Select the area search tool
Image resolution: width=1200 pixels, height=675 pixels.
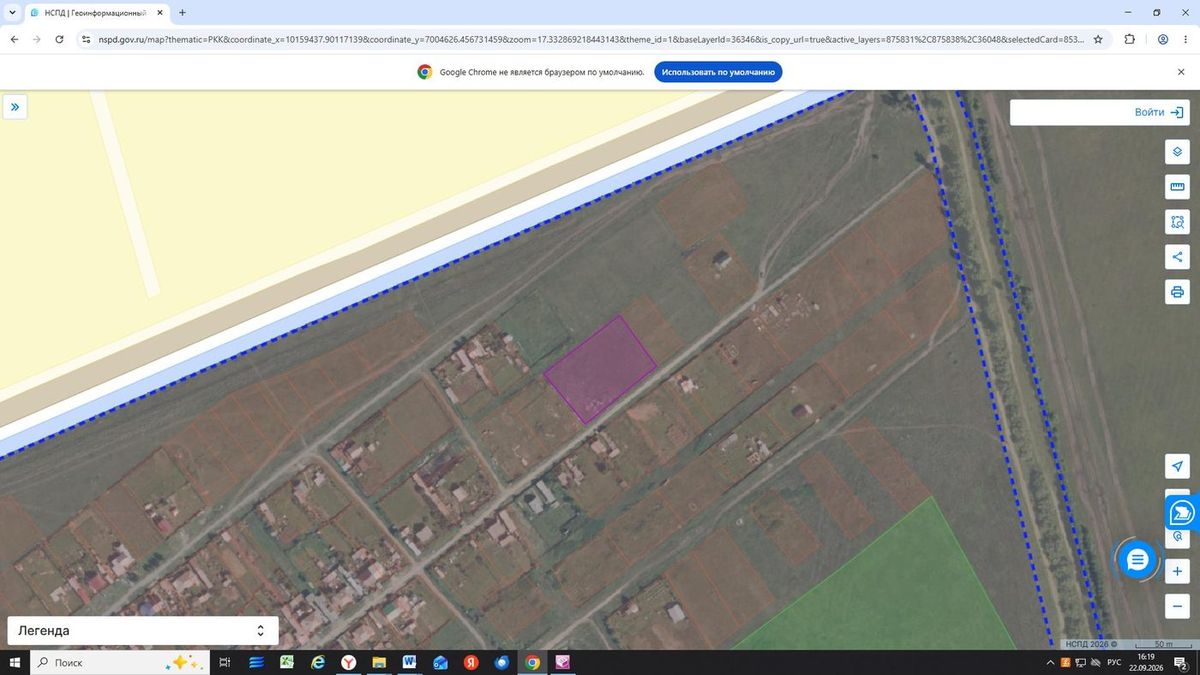coord(1177,222)
